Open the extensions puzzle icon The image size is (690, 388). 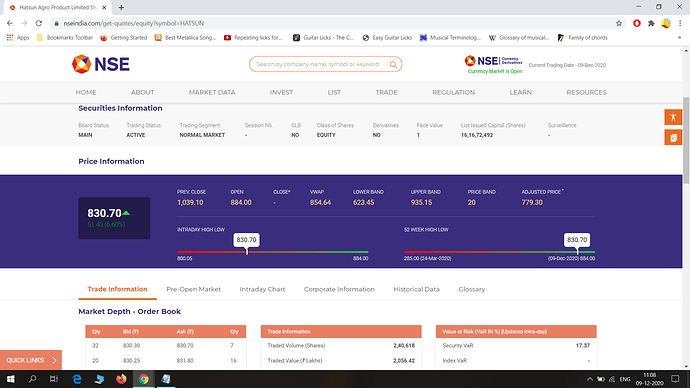(651, 23)
